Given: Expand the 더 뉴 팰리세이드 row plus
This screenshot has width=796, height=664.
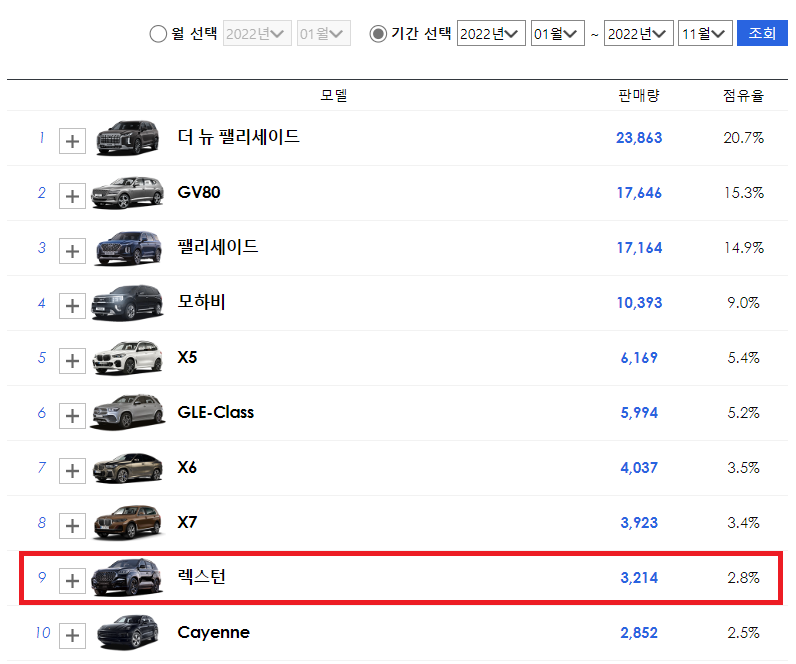Looking at the screenshot, I should [x=72, y=141].
